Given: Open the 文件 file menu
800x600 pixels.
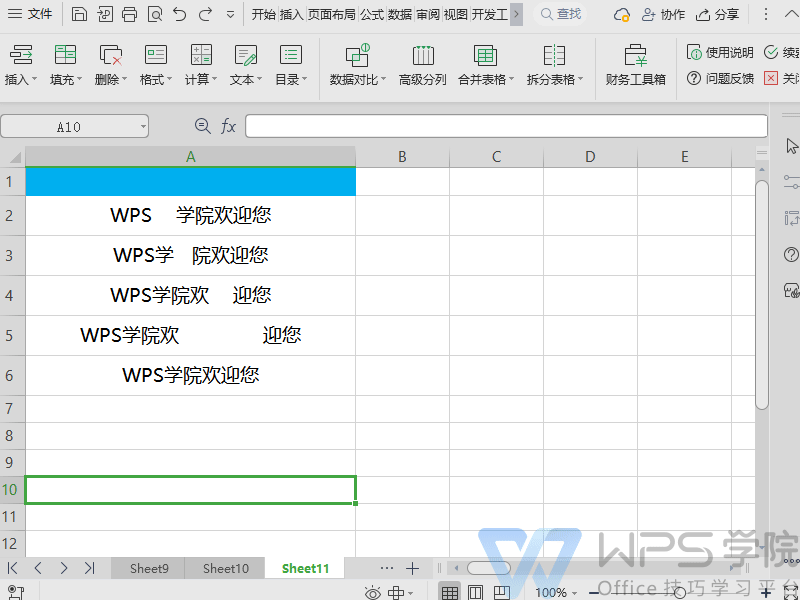Looking at the screenshot, I should click(x=31, y=14).
